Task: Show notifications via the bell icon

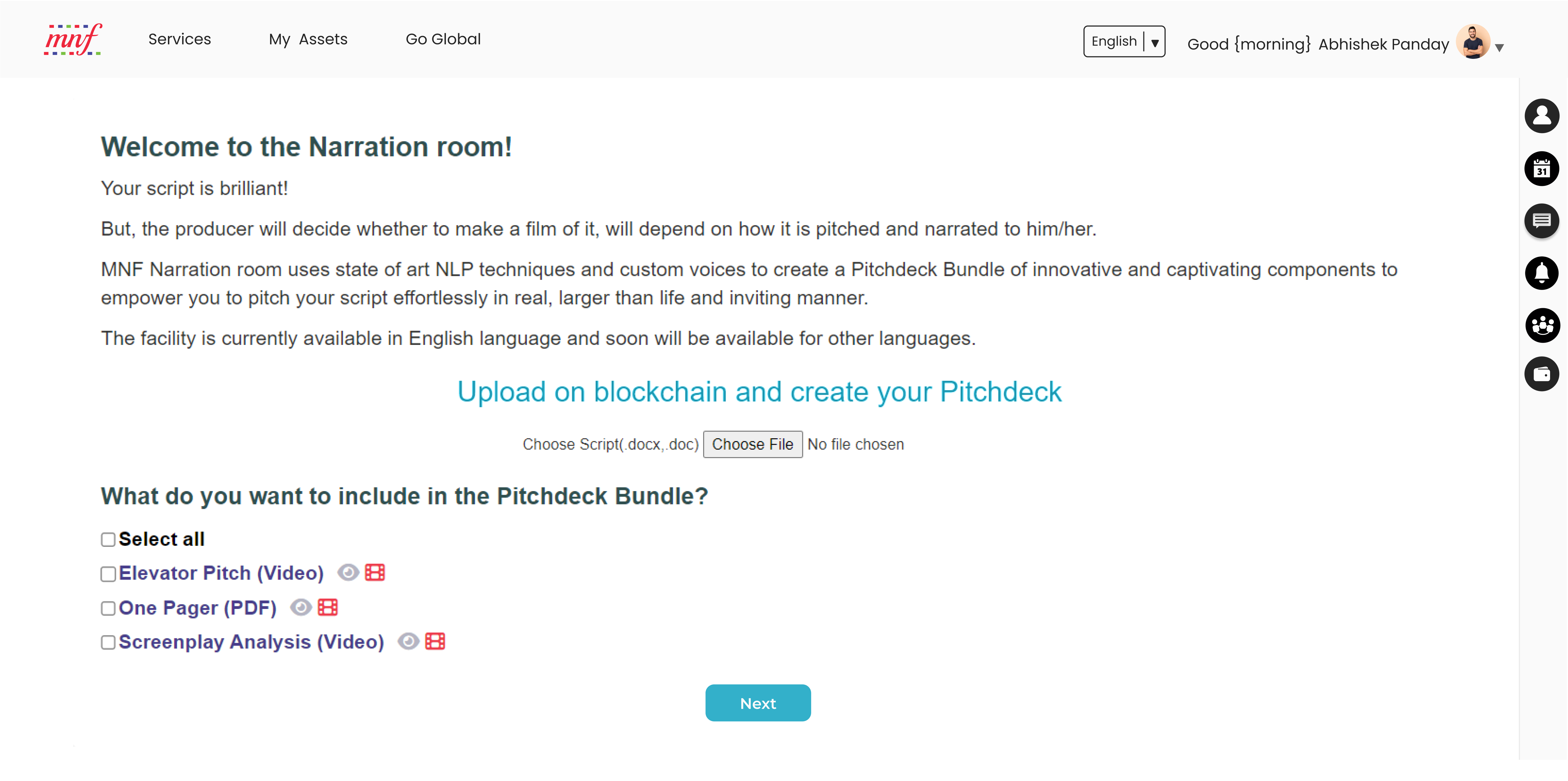Action: pyautogui.click(x=1541, y=273)
